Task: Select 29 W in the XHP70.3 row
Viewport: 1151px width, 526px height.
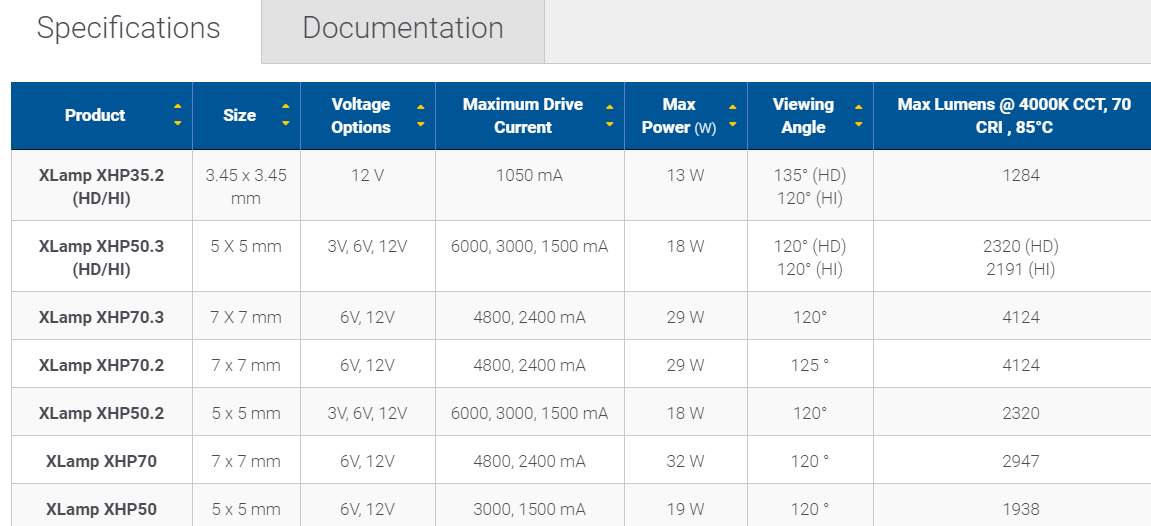Action: click(x=686, y=317)
